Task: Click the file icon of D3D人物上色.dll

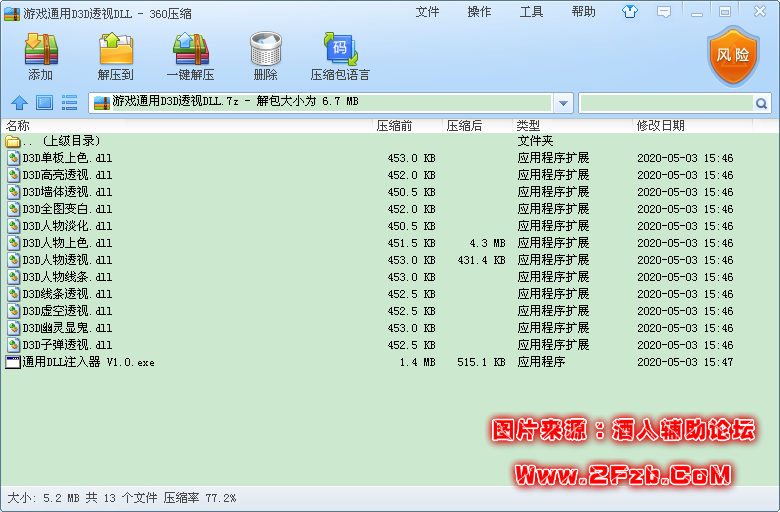Action: pos(13,243)
